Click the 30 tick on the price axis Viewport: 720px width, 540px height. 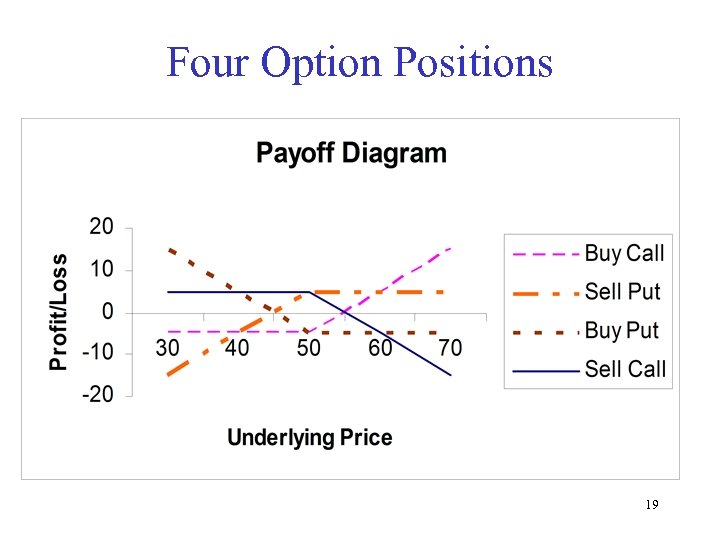pos(167,348)
